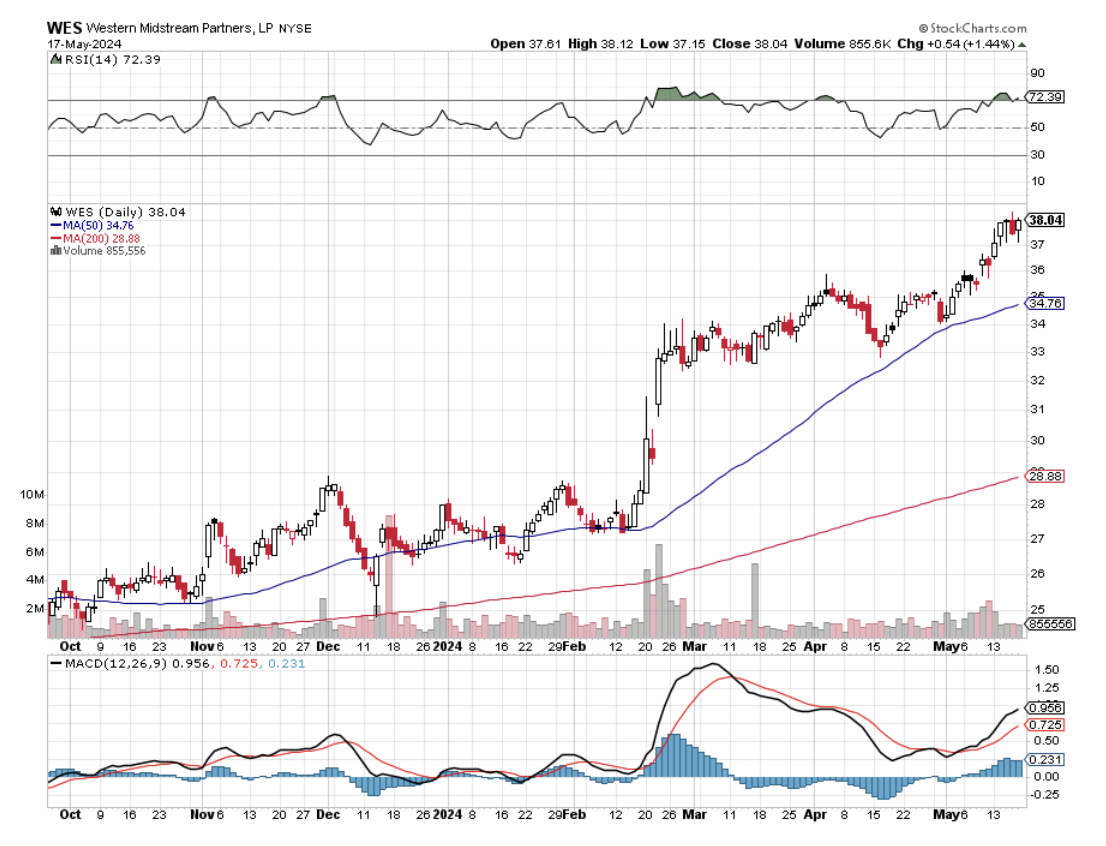The height and width of the screenshot is (846, 1106).
Task: Click the 6M volume axis label
Action: coord(35,552)
